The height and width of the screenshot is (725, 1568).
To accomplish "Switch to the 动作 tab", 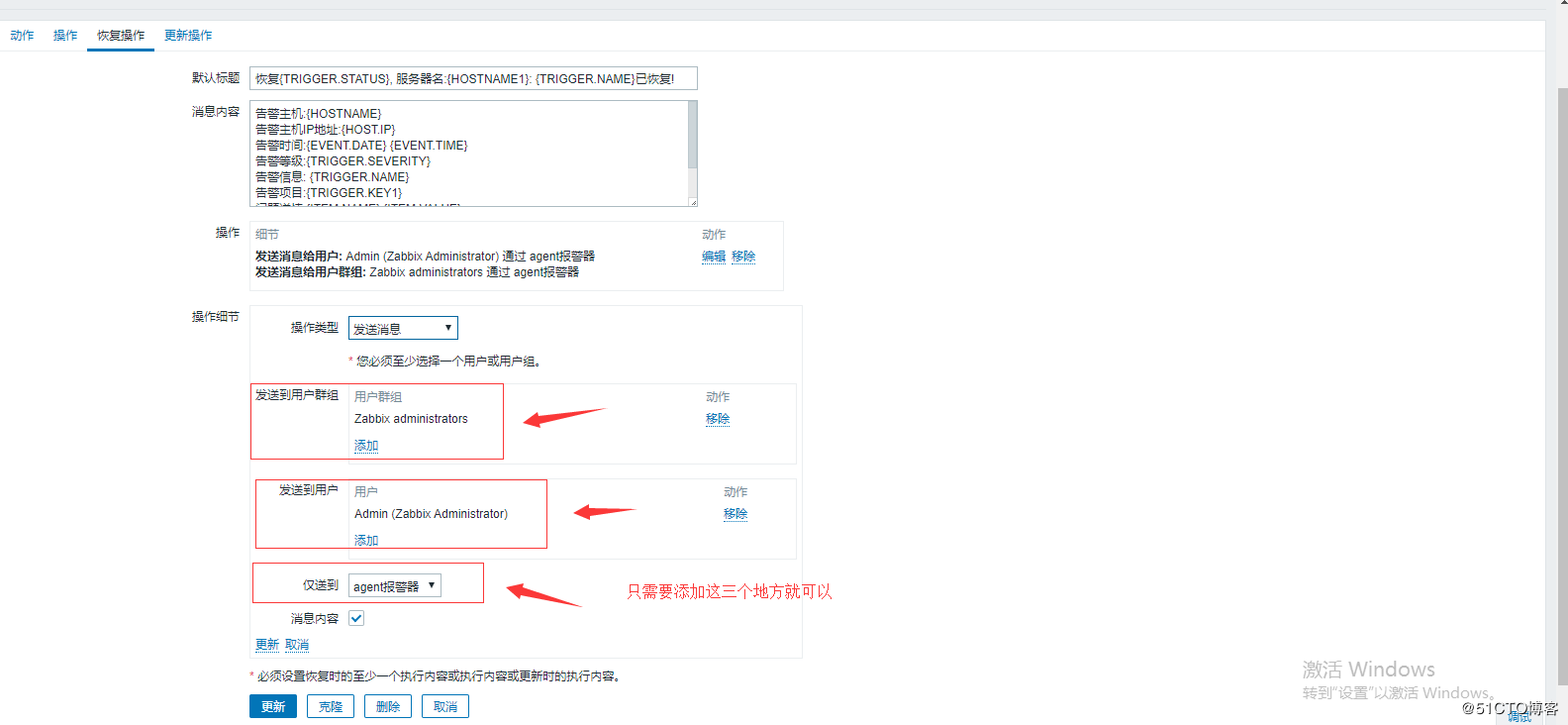I will coord(22,36).
